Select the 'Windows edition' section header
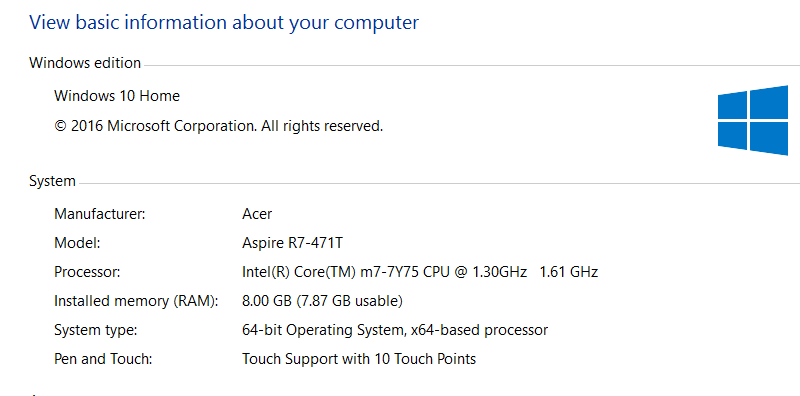The width and height of the screenshot is (800, 396). (85, 63)
